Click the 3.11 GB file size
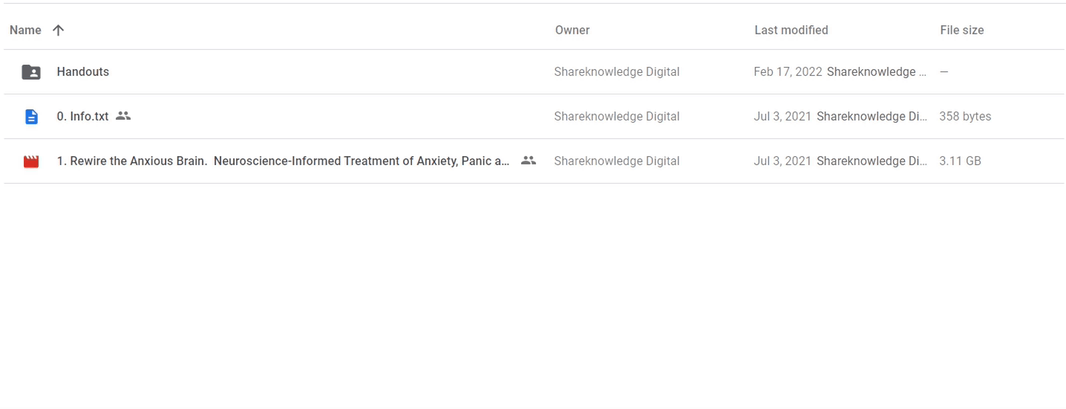This screenshot has width=1066, height=409. pos(959,161)
